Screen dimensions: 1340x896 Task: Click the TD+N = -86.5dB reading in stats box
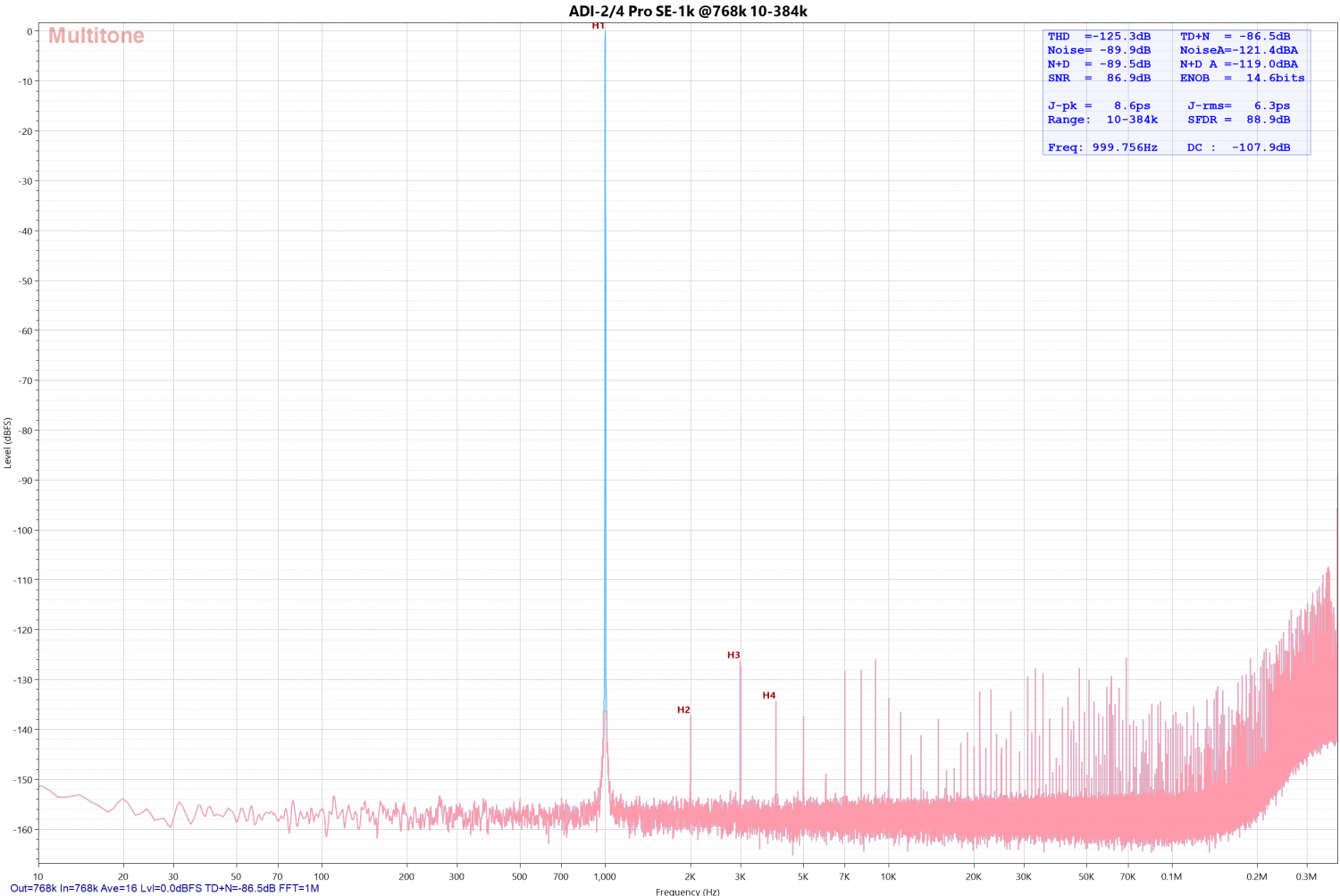point(1235,37)
